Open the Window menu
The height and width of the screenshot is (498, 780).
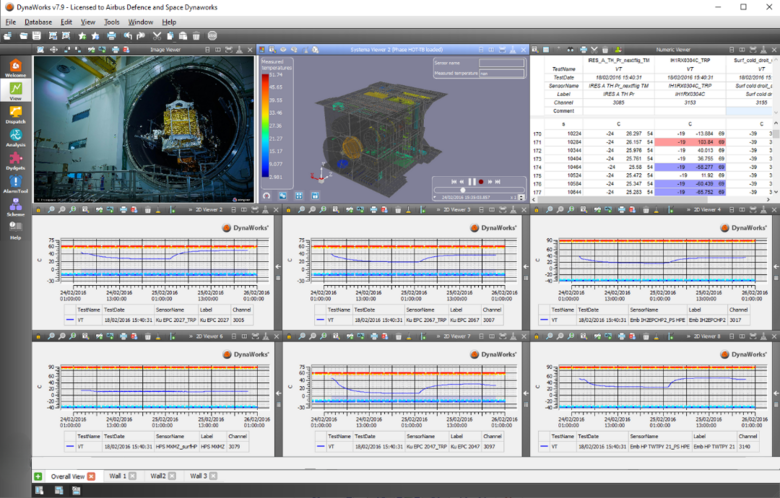[141, 22]
